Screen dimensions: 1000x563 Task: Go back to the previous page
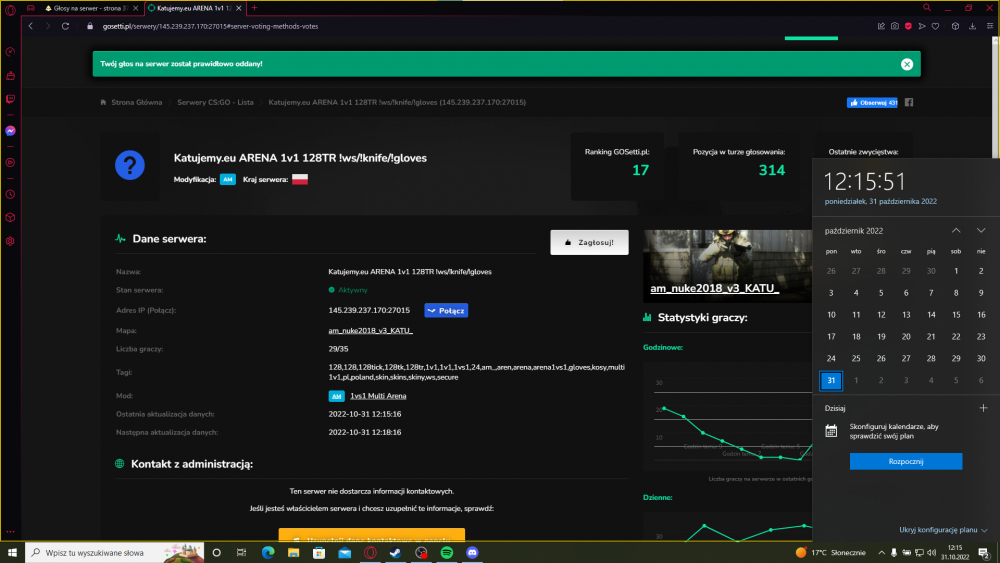pos(31,26)
